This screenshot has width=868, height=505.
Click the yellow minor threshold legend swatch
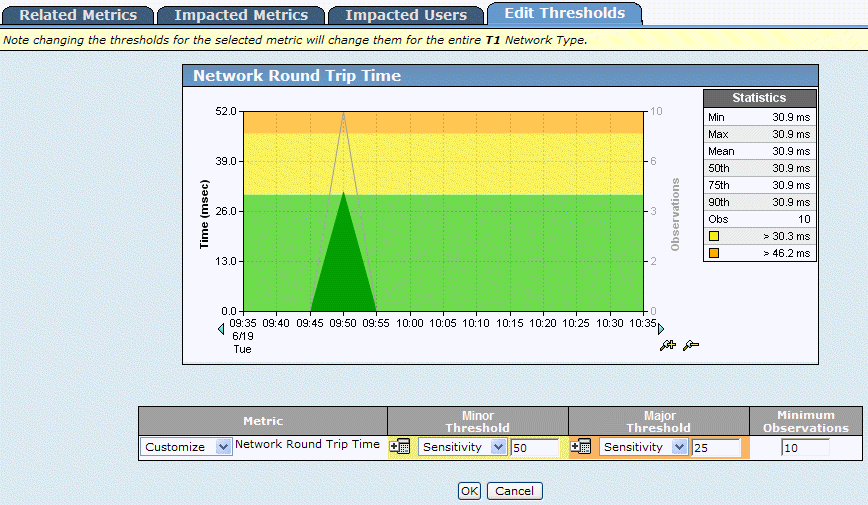coord(714,236)
